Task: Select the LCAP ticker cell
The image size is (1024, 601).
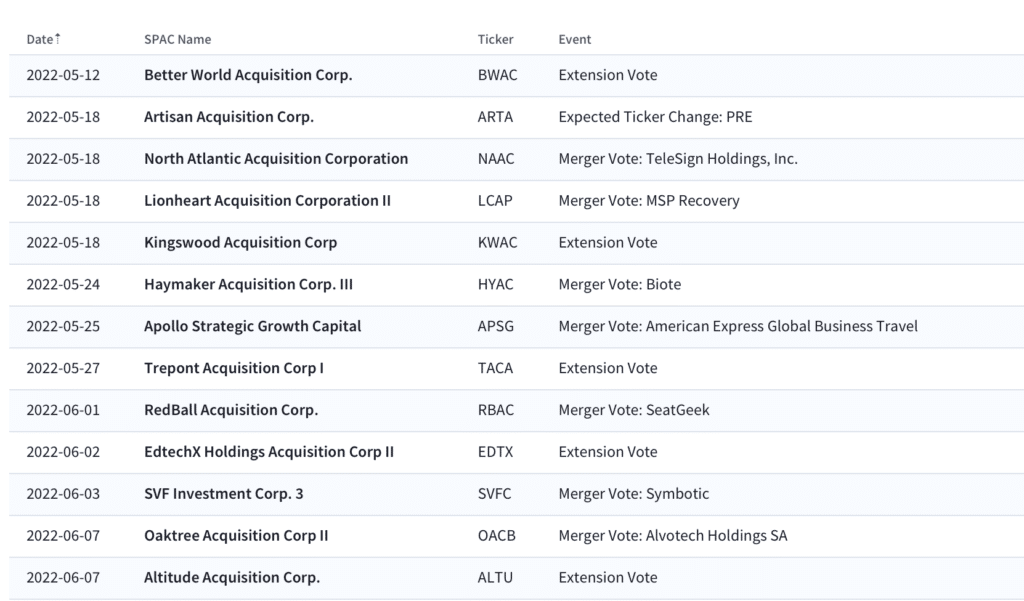Action: pos(495,201)
